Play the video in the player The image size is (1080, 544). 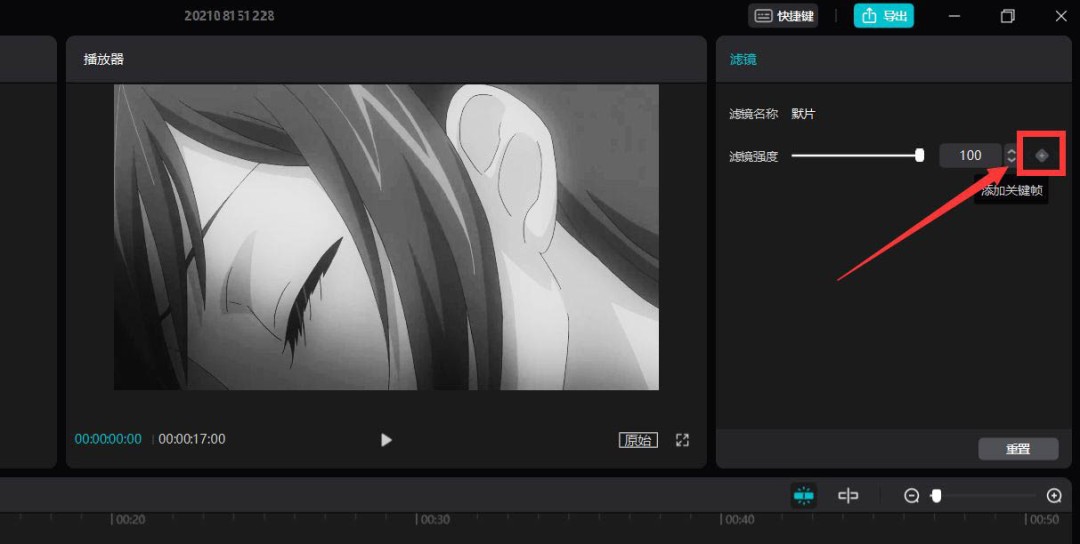(386, 439)
